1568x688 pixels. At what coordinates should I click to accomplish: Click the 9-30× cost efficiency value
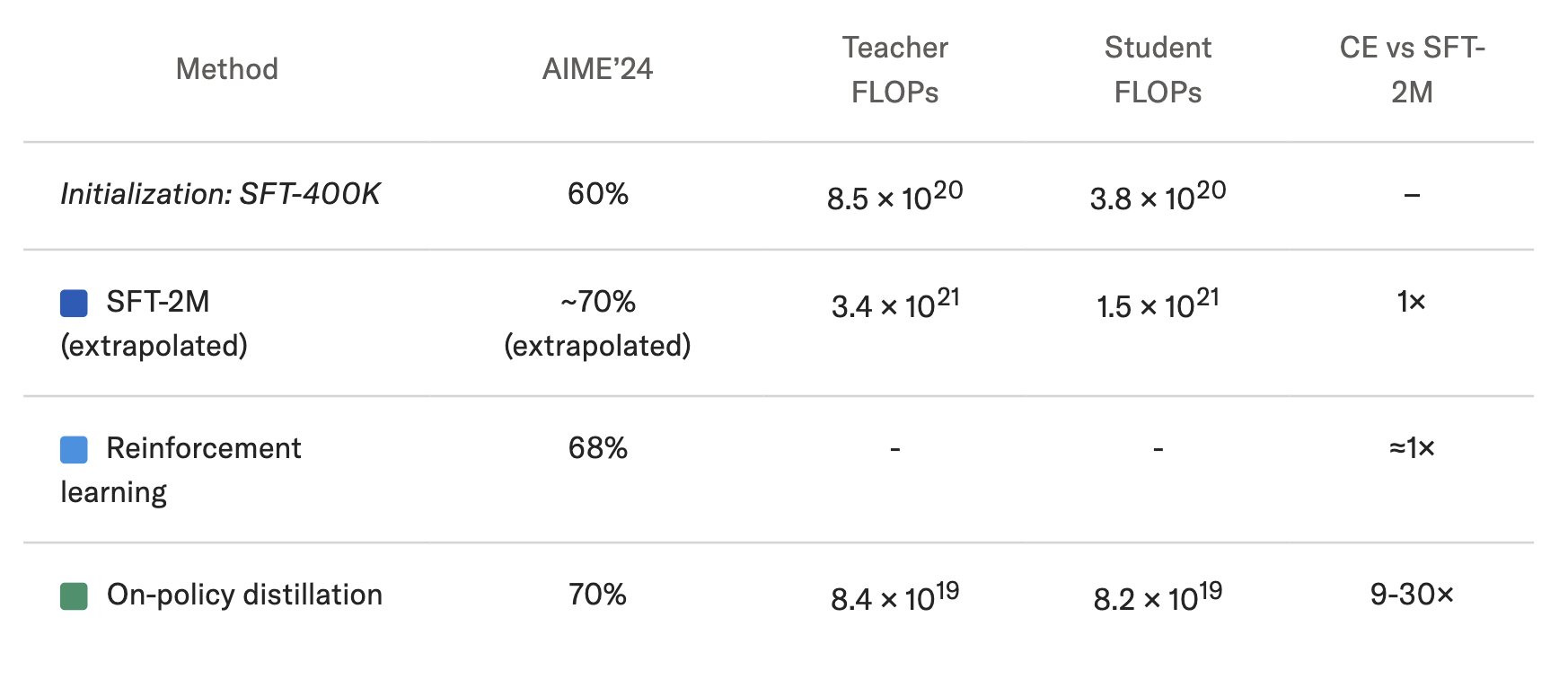1412,595
